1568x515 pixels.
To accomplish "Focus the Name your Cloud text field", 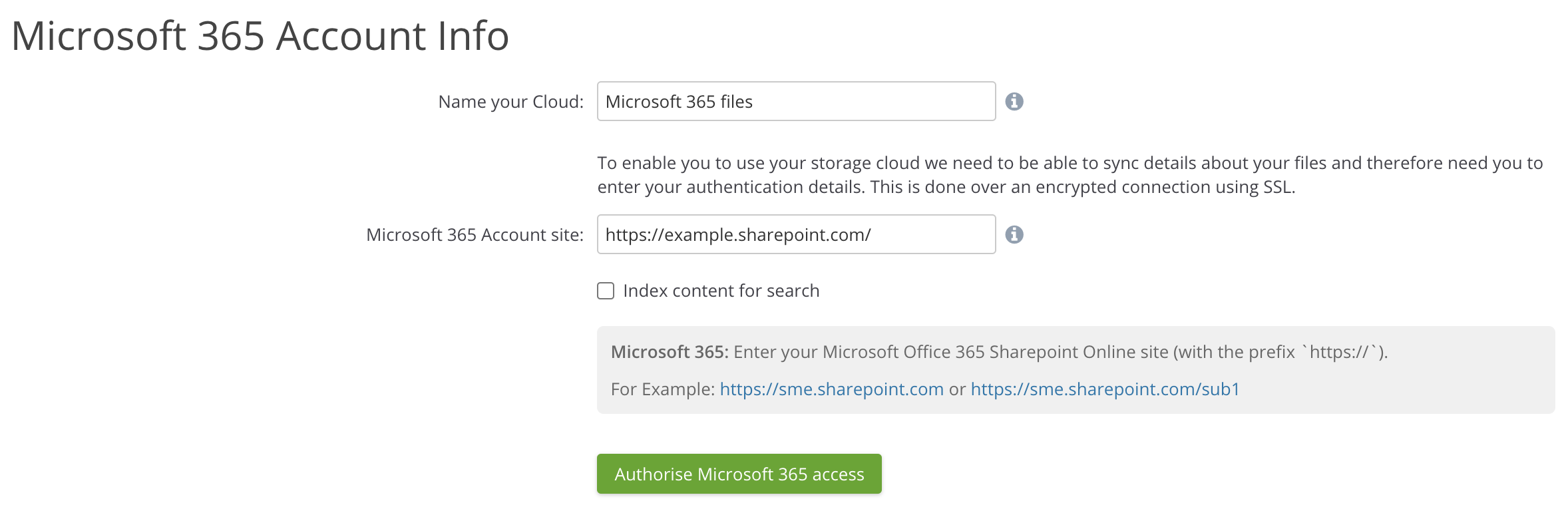I will tap(795, 101).
